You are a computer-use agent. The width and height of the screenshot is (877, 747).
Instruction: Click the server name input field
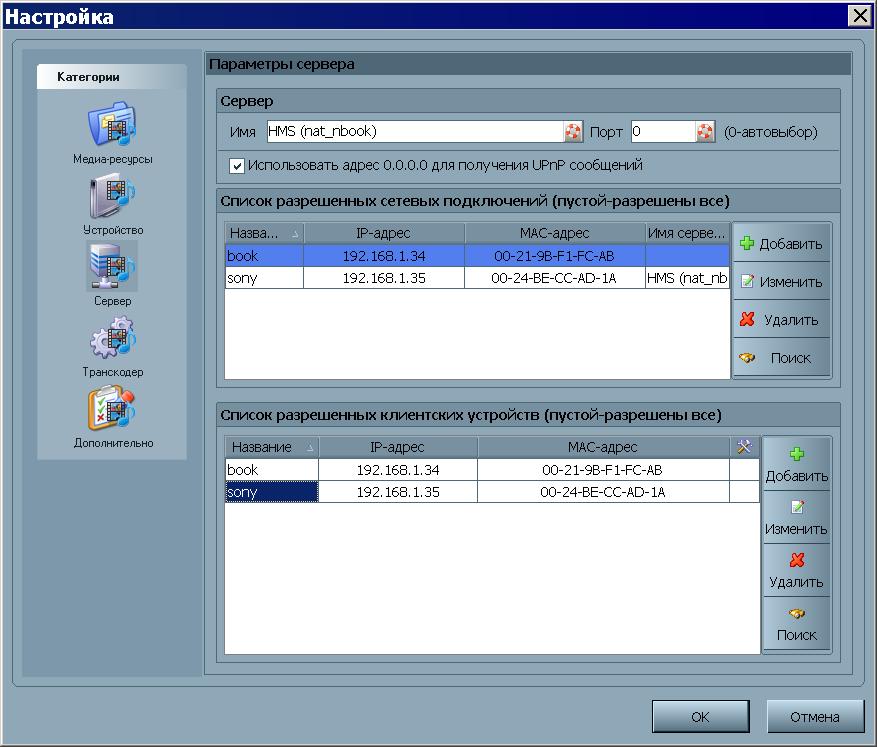click(x=415, y=132)
